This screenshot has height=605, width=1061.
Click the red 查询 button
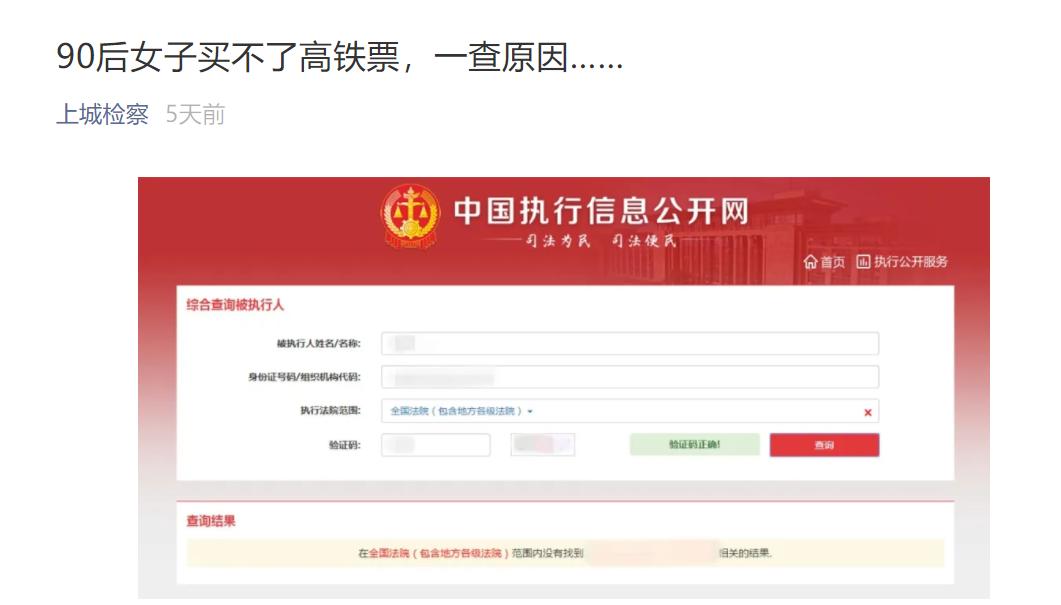coord(824,445)
